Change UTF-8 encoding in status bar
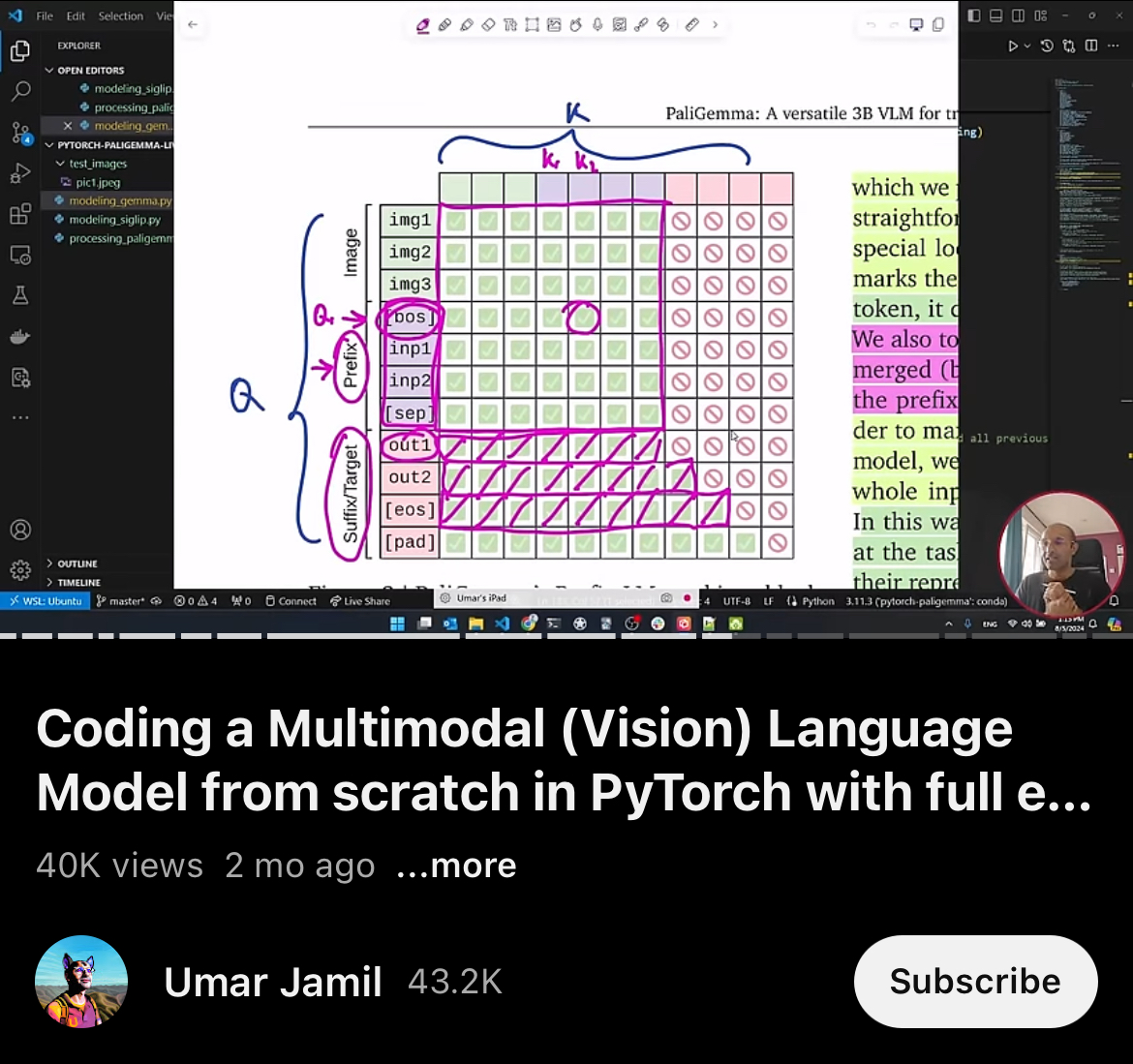1133x1064 pixels. (736, 601)
